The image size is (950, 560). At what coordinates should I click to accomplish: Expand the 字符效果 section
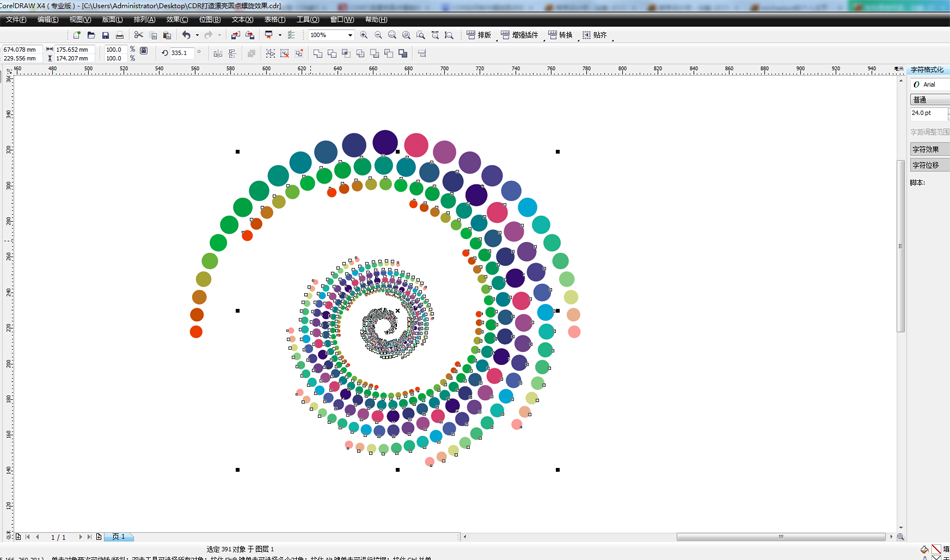pyautogui.click(x=926, y=149)
